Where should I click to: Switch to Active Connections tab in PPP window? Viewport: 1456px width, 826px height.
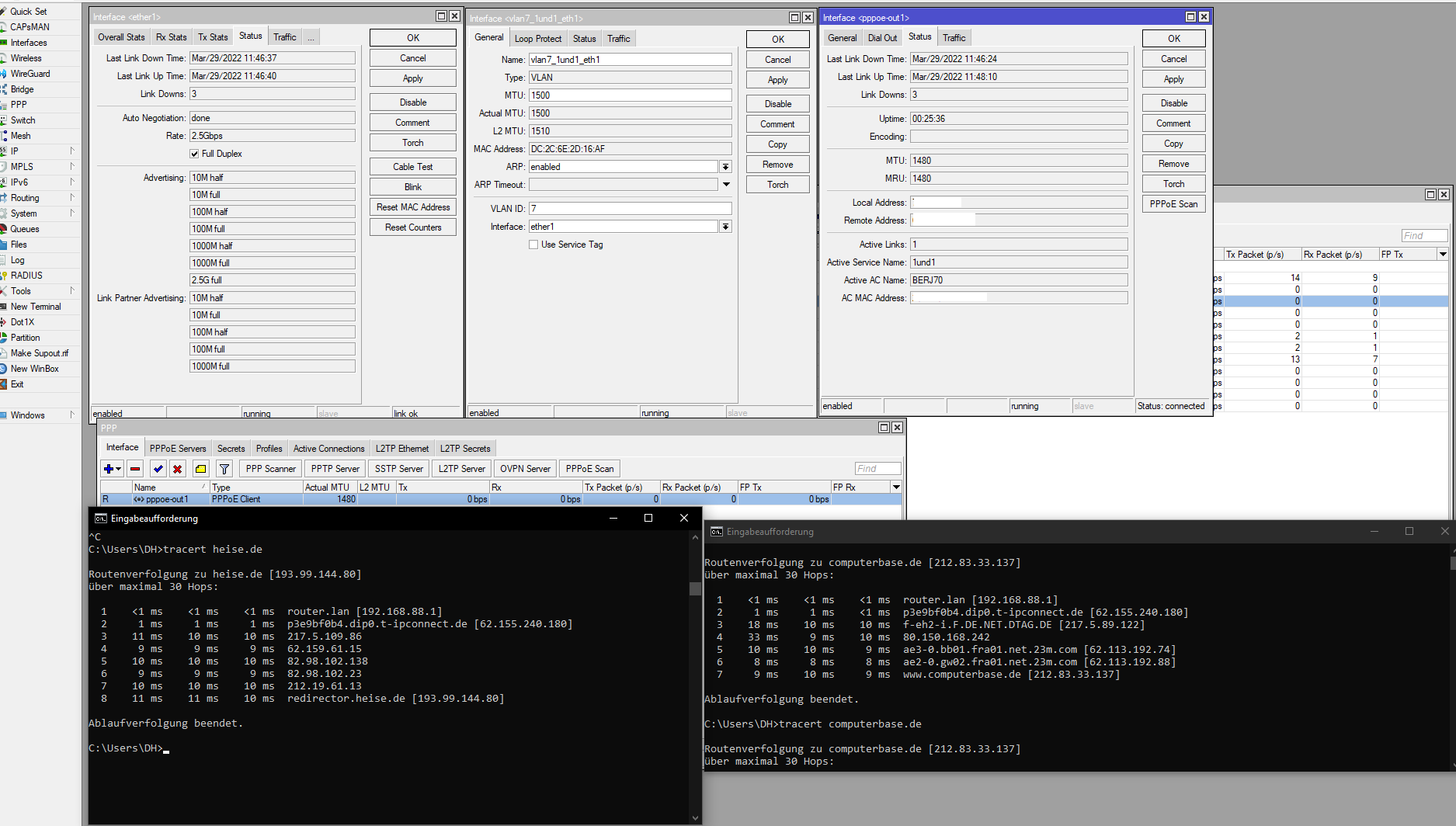tap(328, 449)
